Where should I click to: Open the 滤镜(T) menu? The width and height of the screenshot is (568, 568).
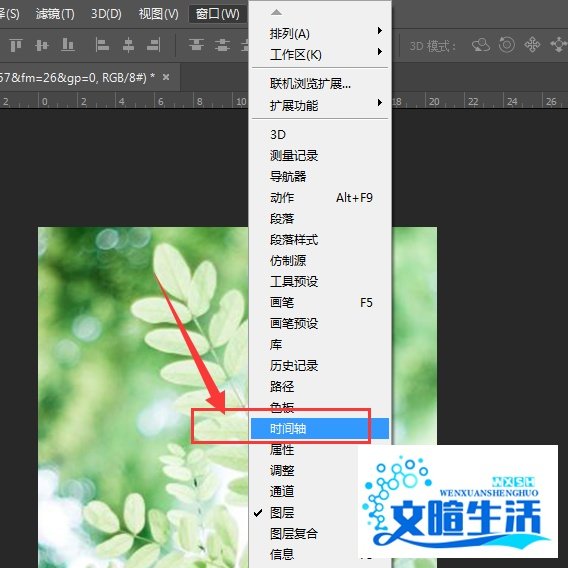[55, 14]
